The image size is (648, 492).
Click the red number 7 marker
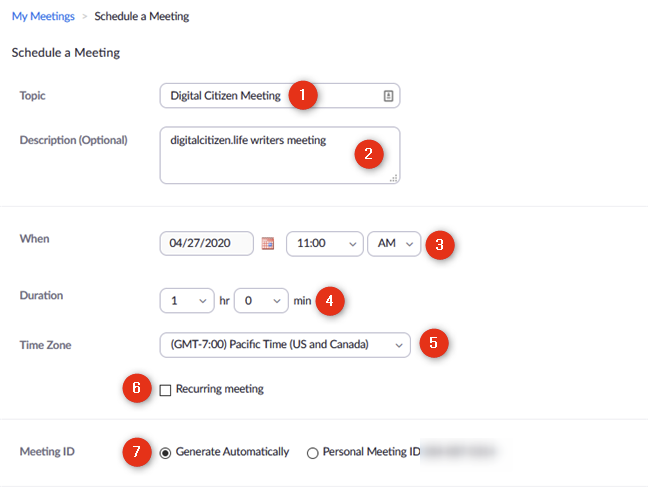pyautogui.click(x=137, y=451)
